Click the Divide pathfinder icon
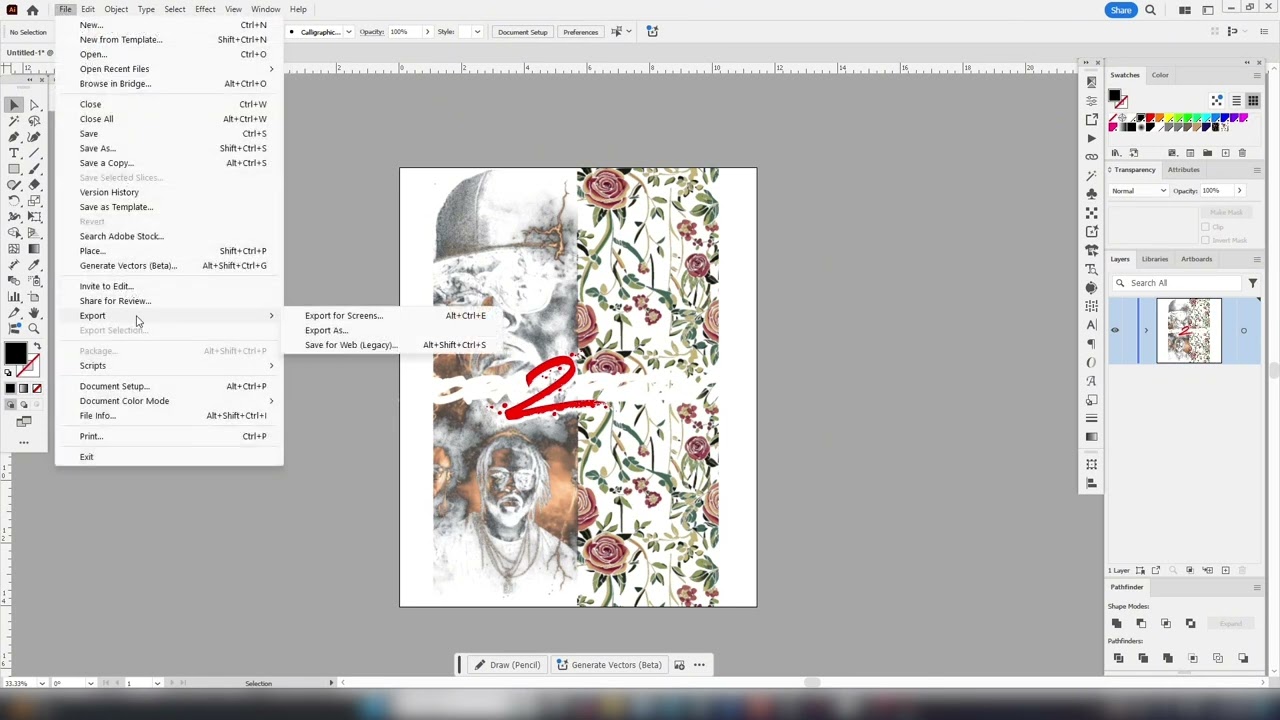 [x=1118, y=658]
